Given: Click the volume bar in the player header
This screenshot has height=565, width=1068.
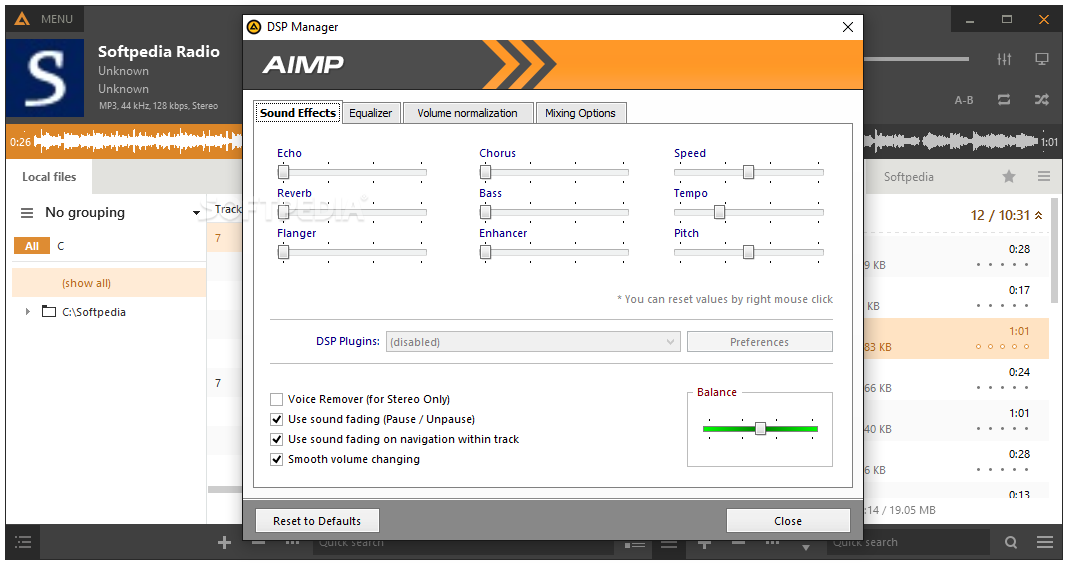Looking at the screenshot, I should click(916, 59).
